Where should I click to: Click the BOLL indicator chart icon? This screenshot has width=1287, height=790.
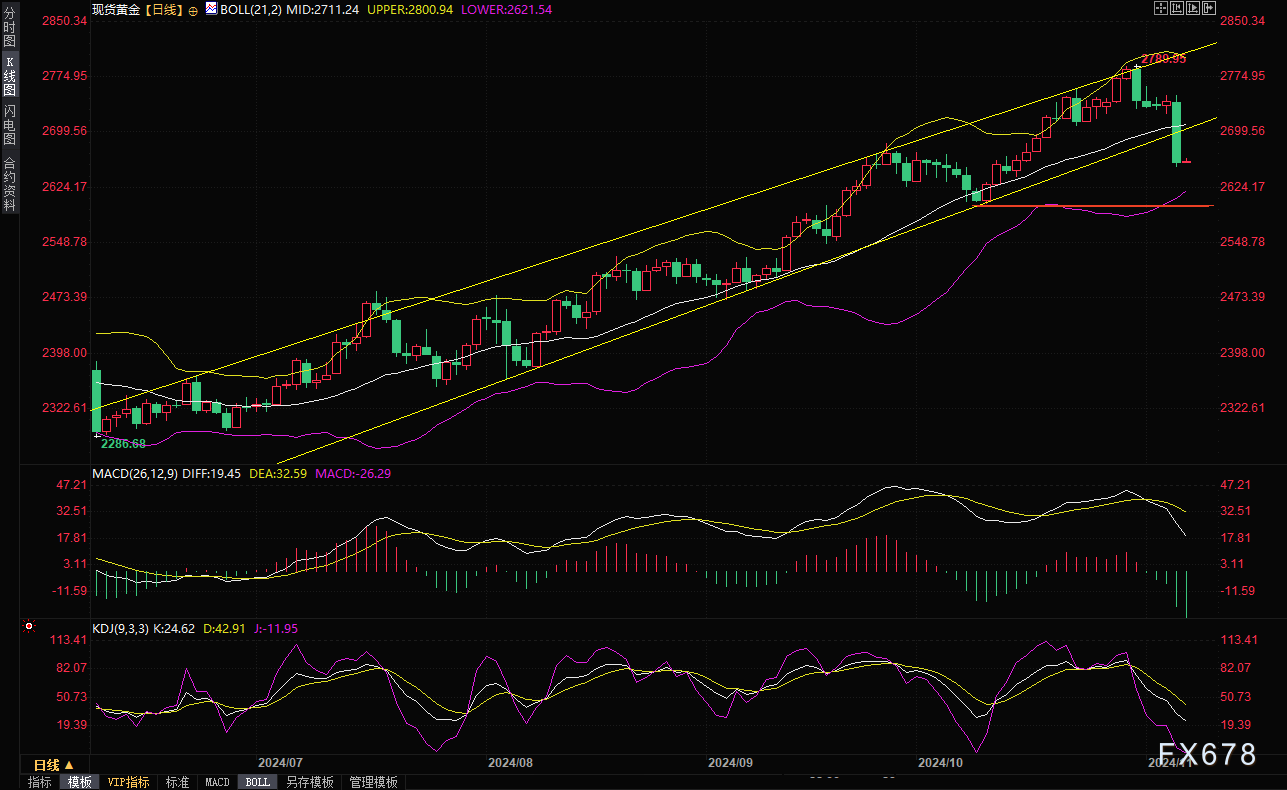(211, 8)
